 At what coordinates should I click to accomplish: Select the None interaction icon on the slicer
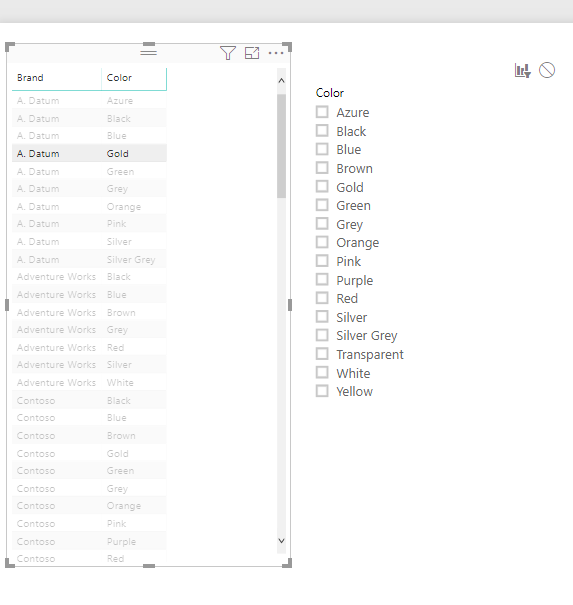pos(547,70)
